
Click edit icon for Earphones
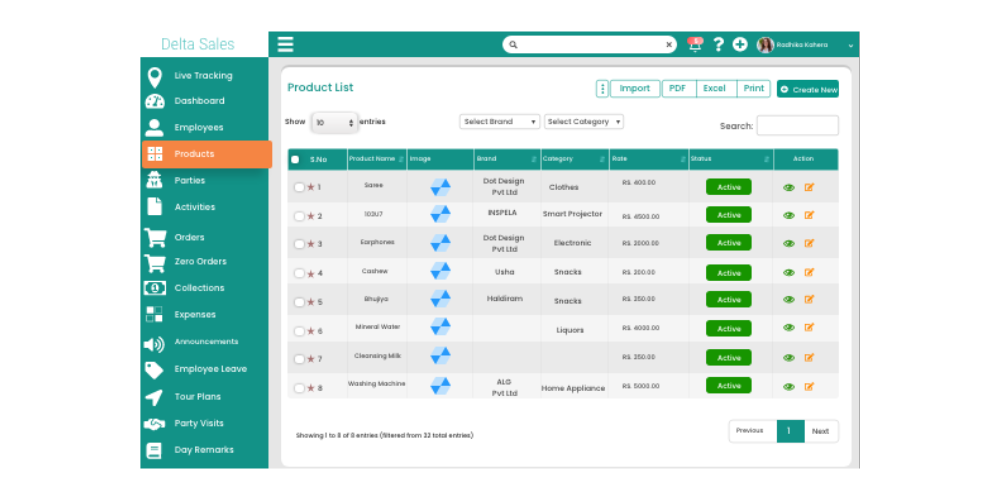click(x=809, y=243)
